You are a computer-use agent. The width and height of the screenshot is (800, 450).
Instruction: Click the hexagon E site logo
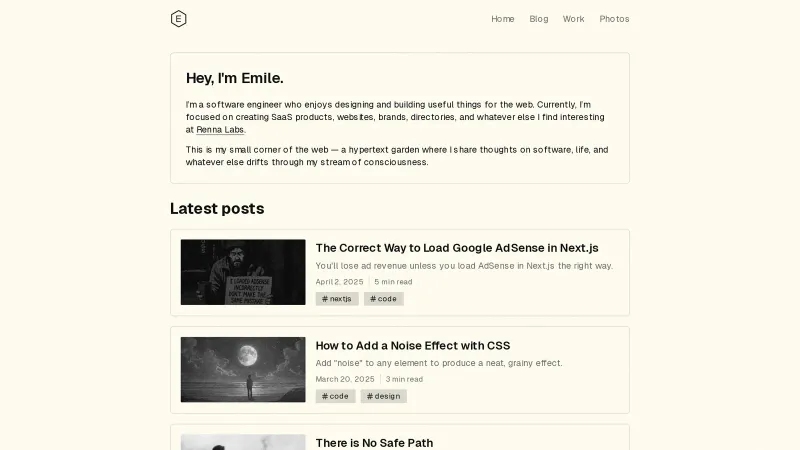[x=179, y=18]
